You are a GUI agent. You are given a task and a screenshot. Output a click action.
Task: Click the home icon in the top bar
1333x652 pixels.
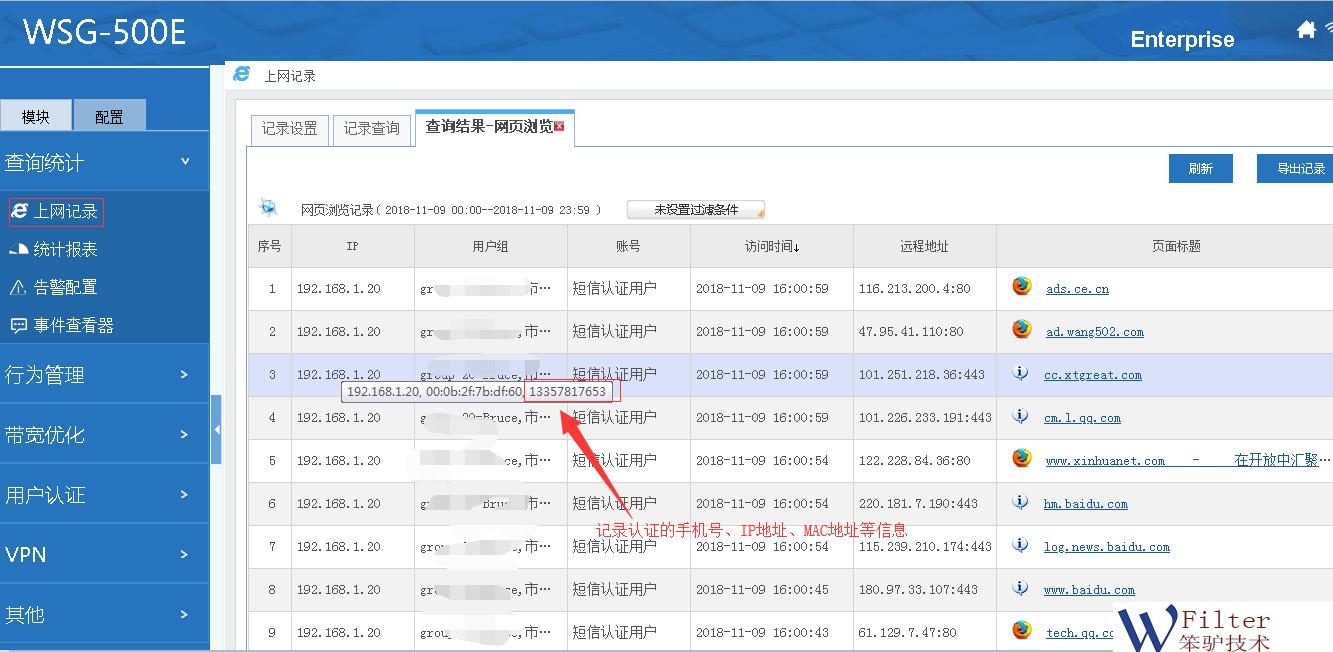pyautogui.click(x=1307, y=28)
